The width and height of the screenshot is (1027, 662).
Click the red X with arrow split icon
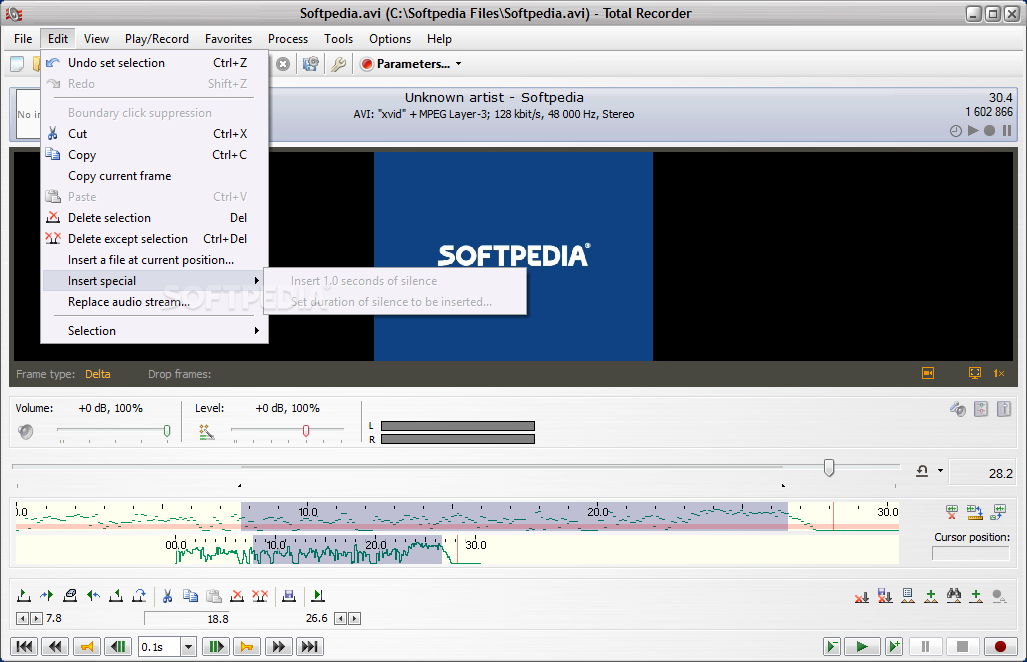[x=862, y=596]
